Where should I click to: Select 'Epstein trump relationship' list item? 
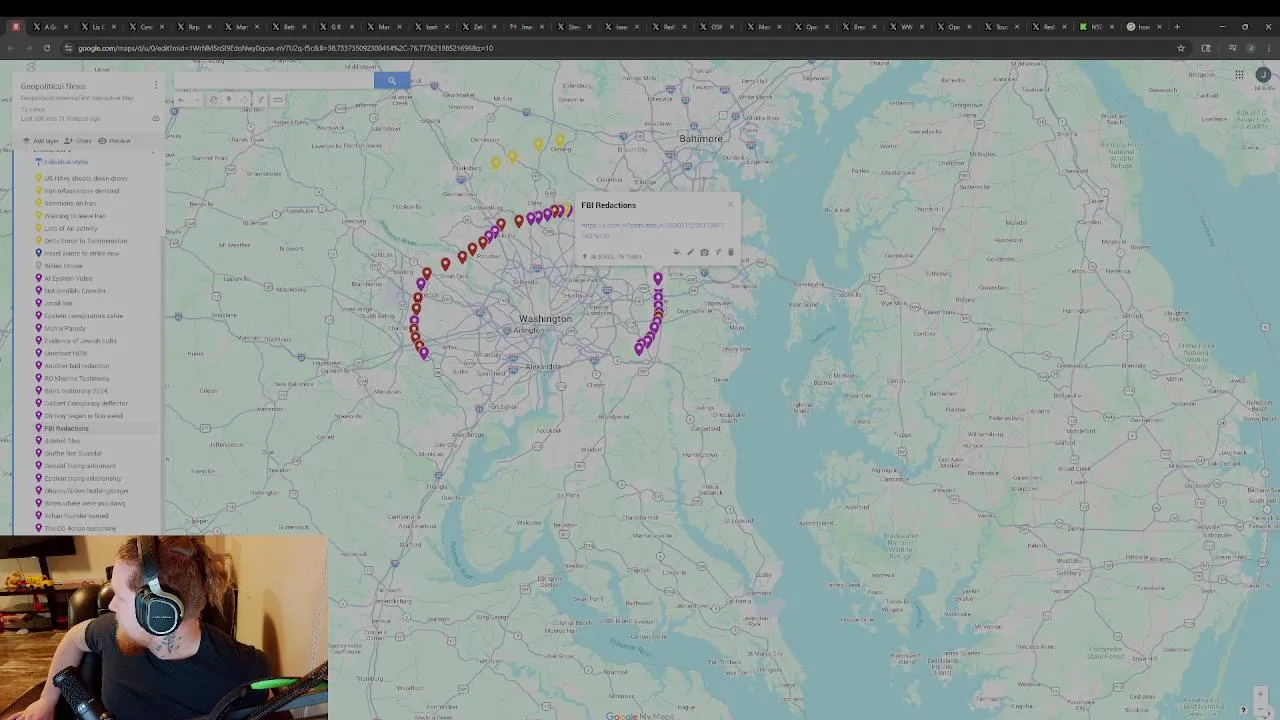pyautogui.click(x=82, y=478)
